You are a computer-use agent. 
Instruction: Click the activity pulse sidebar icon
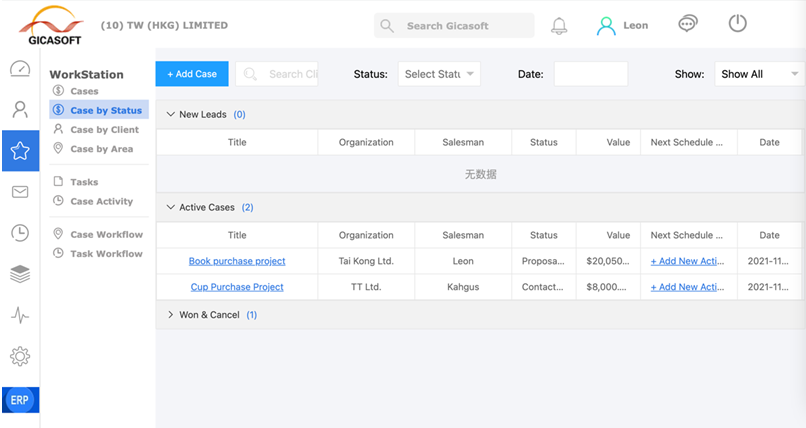(x=20, y=315)
